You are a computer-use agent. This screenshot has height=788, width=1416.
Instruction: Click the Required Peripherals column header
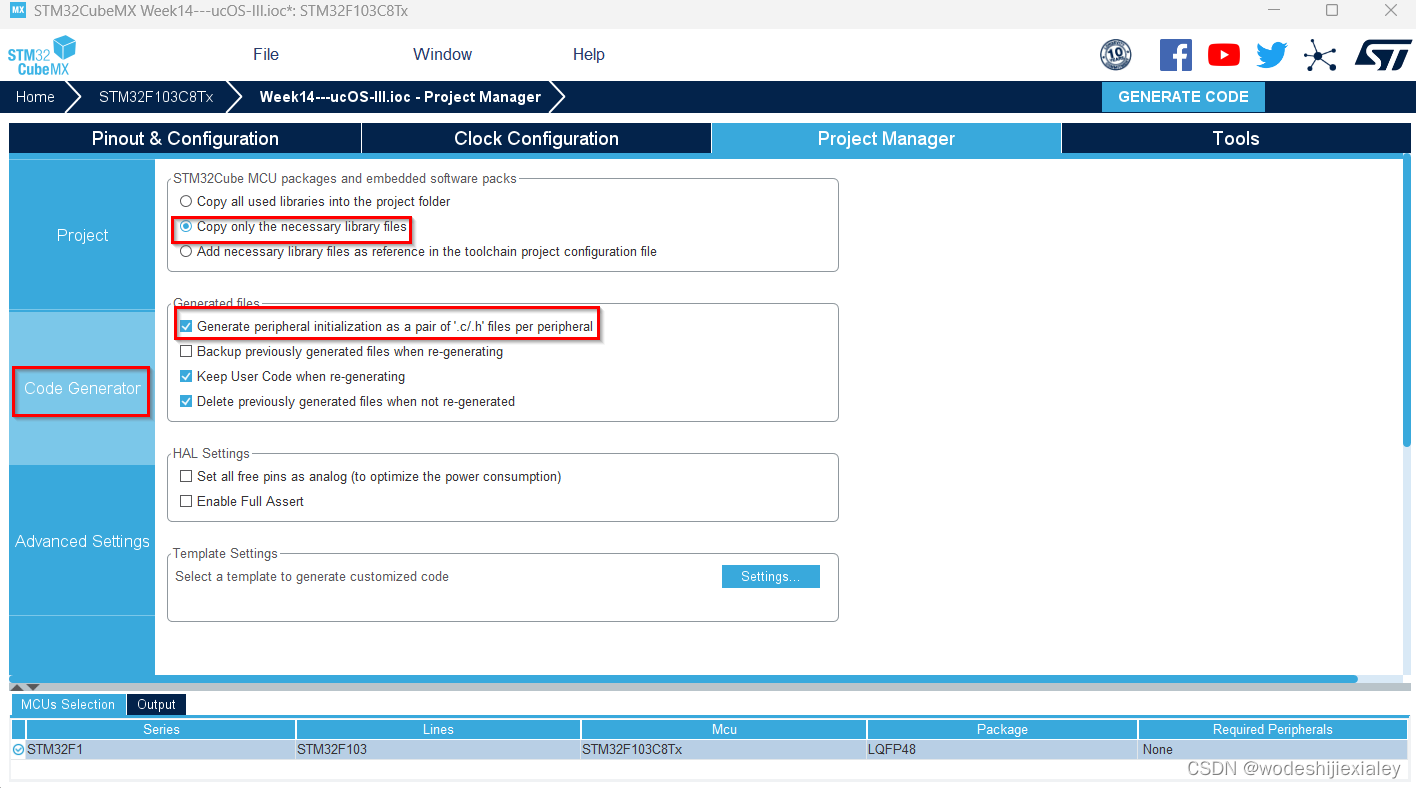[1273, 730]
